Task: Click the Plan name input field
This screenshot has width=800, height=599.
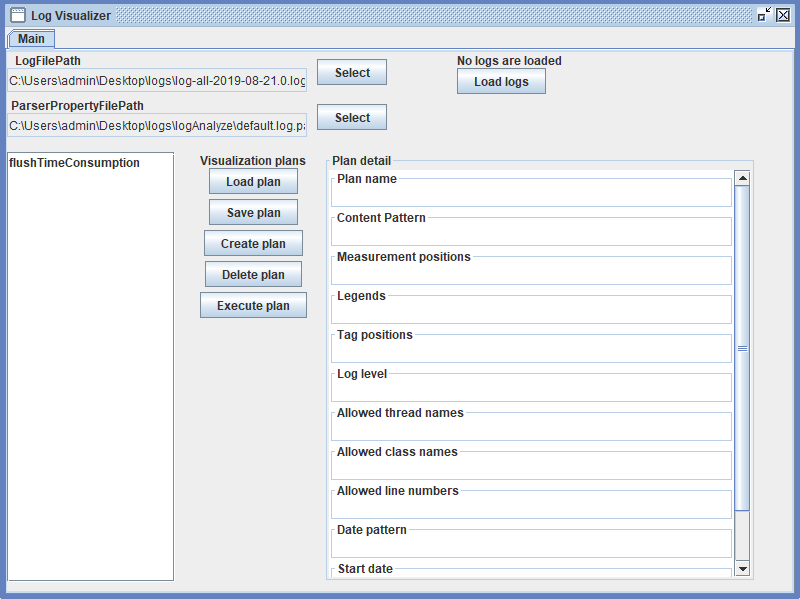Action: pyautogui.click(x=531, y=195)
